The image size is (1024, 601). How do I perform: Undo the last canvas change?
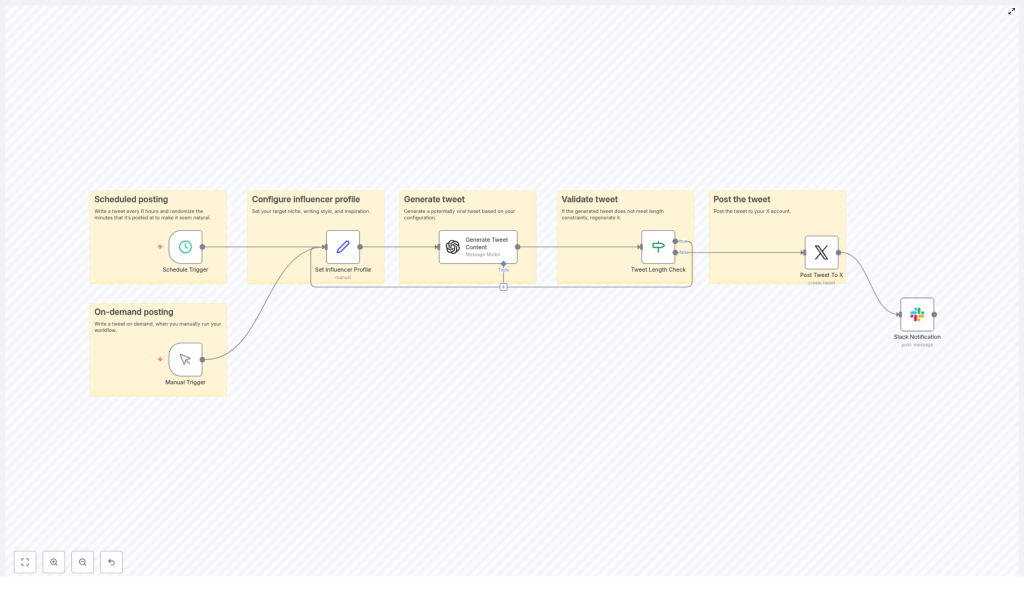pos(111,562)
